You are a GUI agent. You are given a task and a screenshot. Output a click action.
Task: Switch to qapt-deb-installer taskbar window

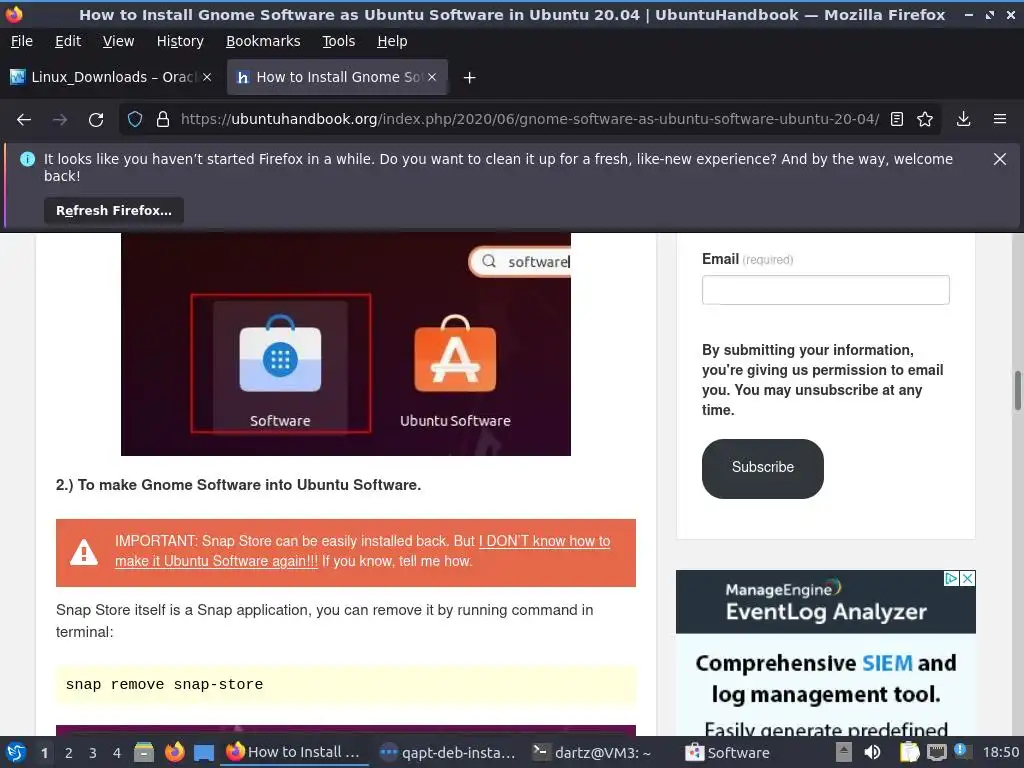pos(447,753)
